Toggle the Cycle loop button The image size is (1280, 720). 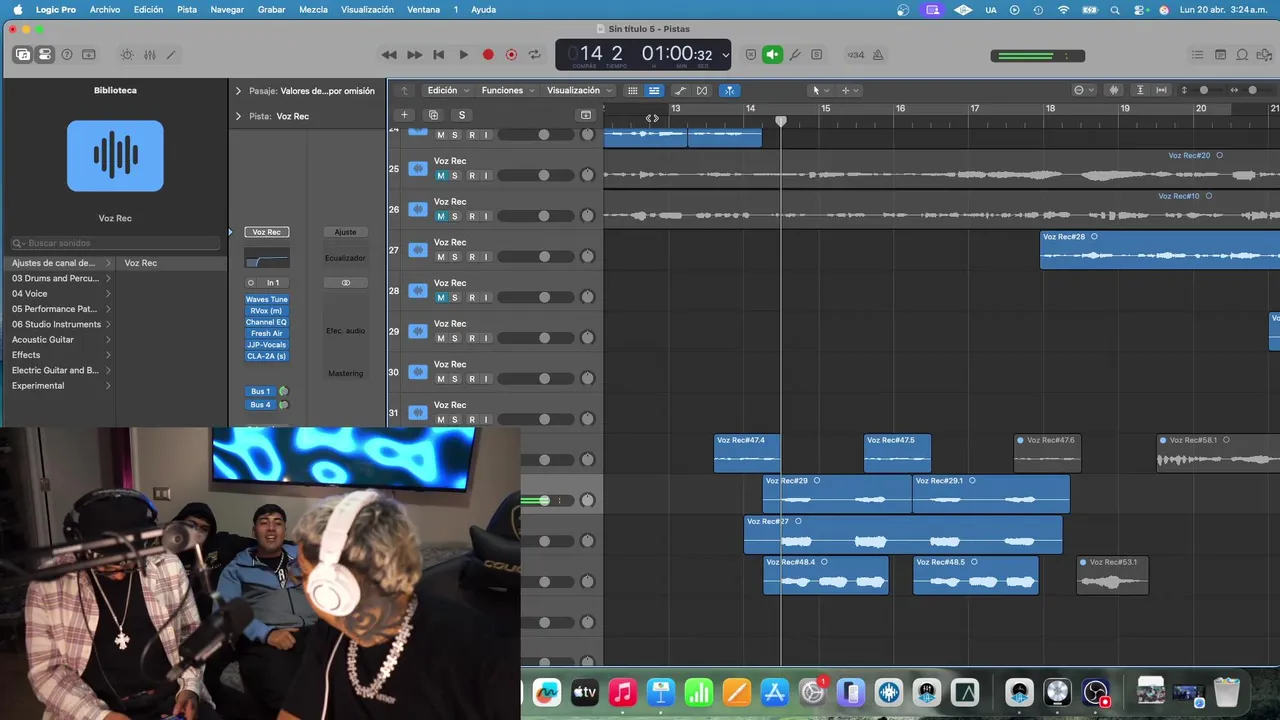[535, 55]
